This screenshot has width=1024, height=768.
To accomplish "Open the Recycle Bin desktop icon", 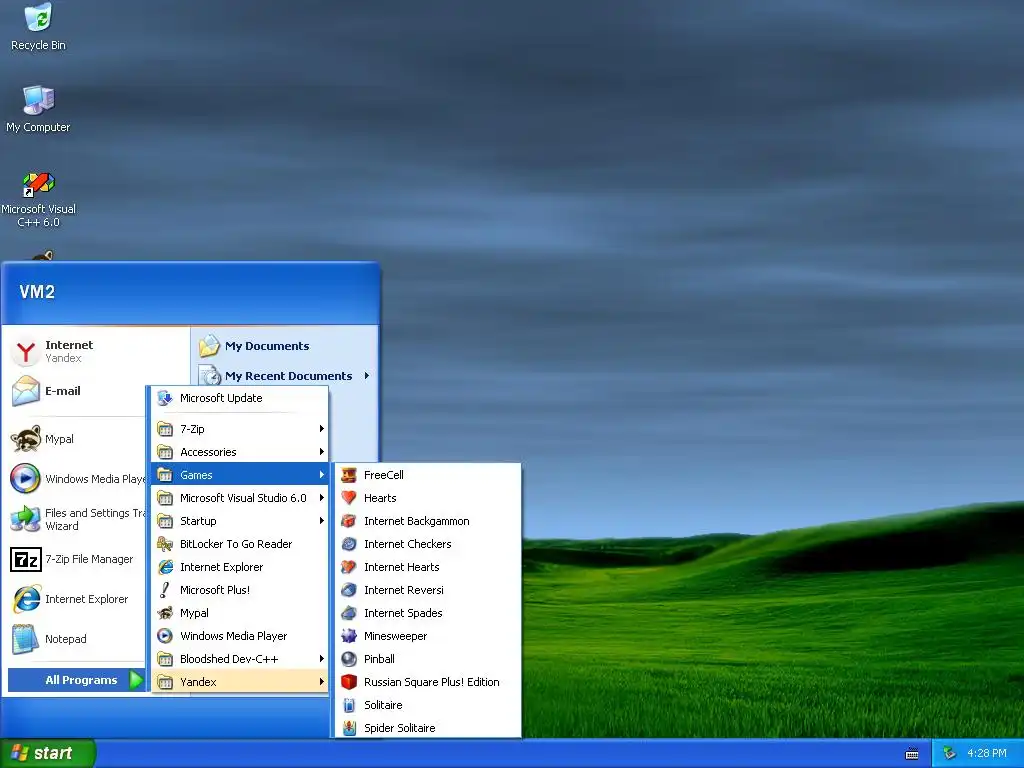I will pyautogui.click(x=38, y=17).
